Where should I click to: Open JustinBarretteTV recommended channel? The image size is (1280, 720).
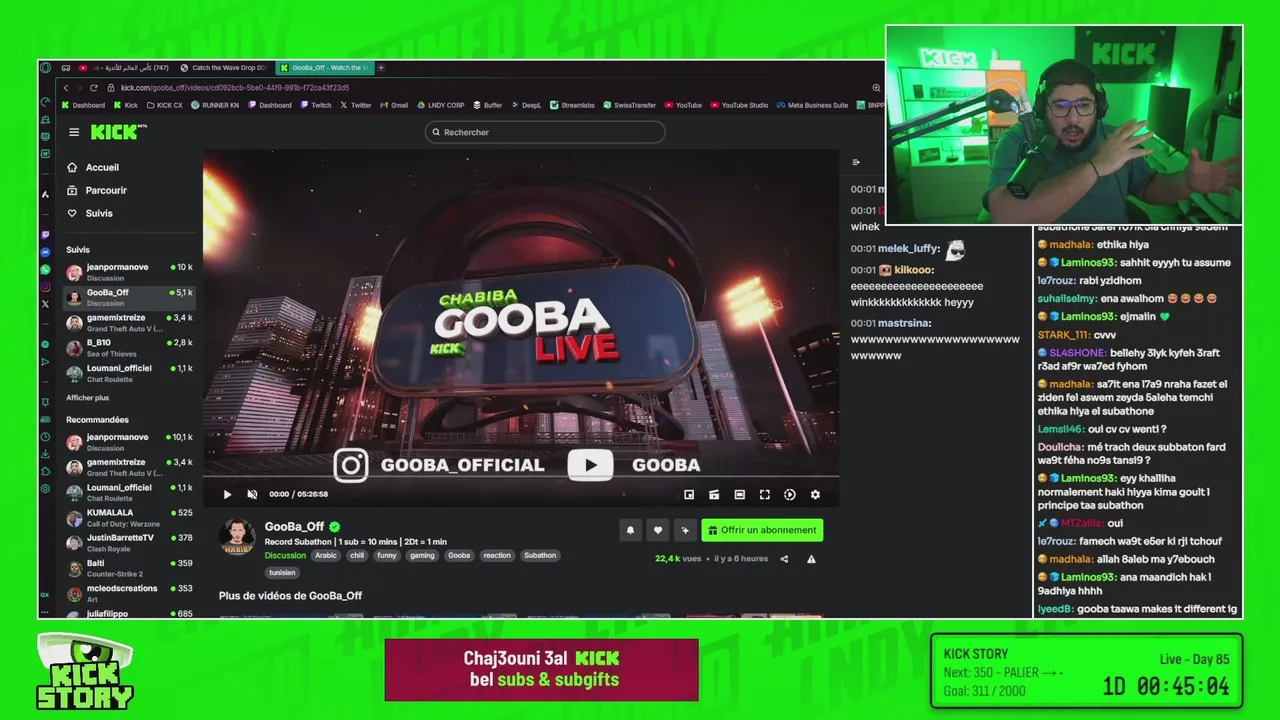point(129,542)
